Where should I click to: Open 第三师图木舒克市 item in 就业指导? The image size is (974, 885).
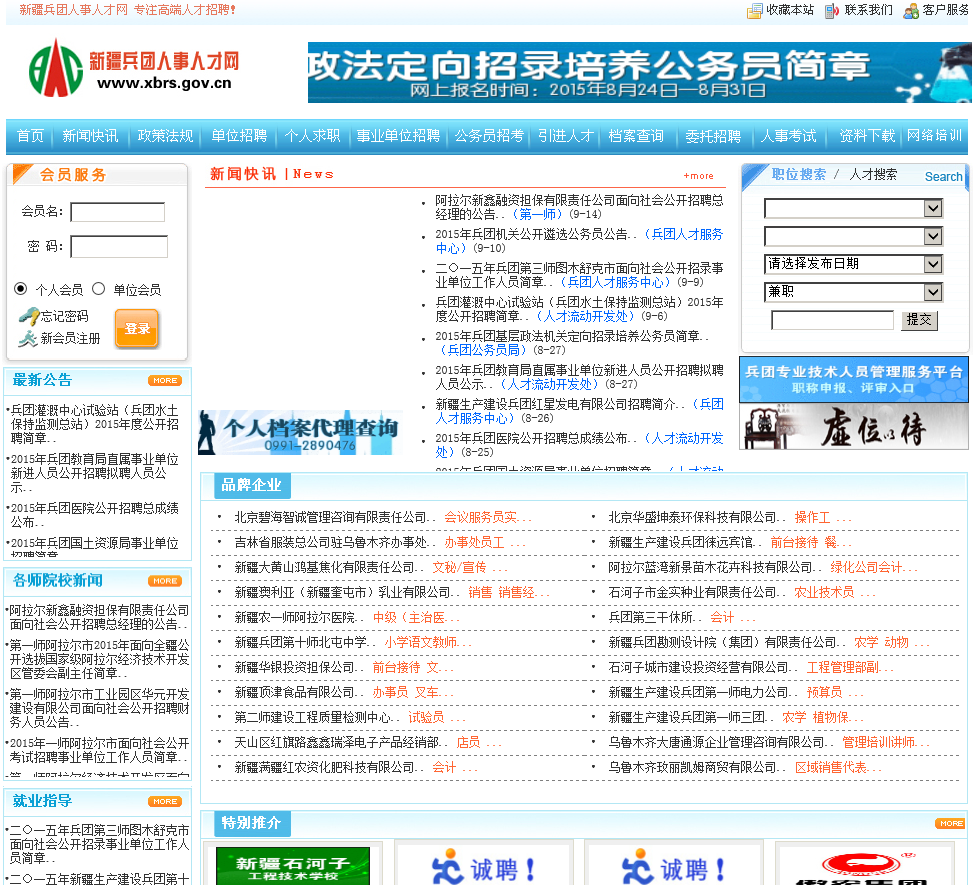[99, 844]
